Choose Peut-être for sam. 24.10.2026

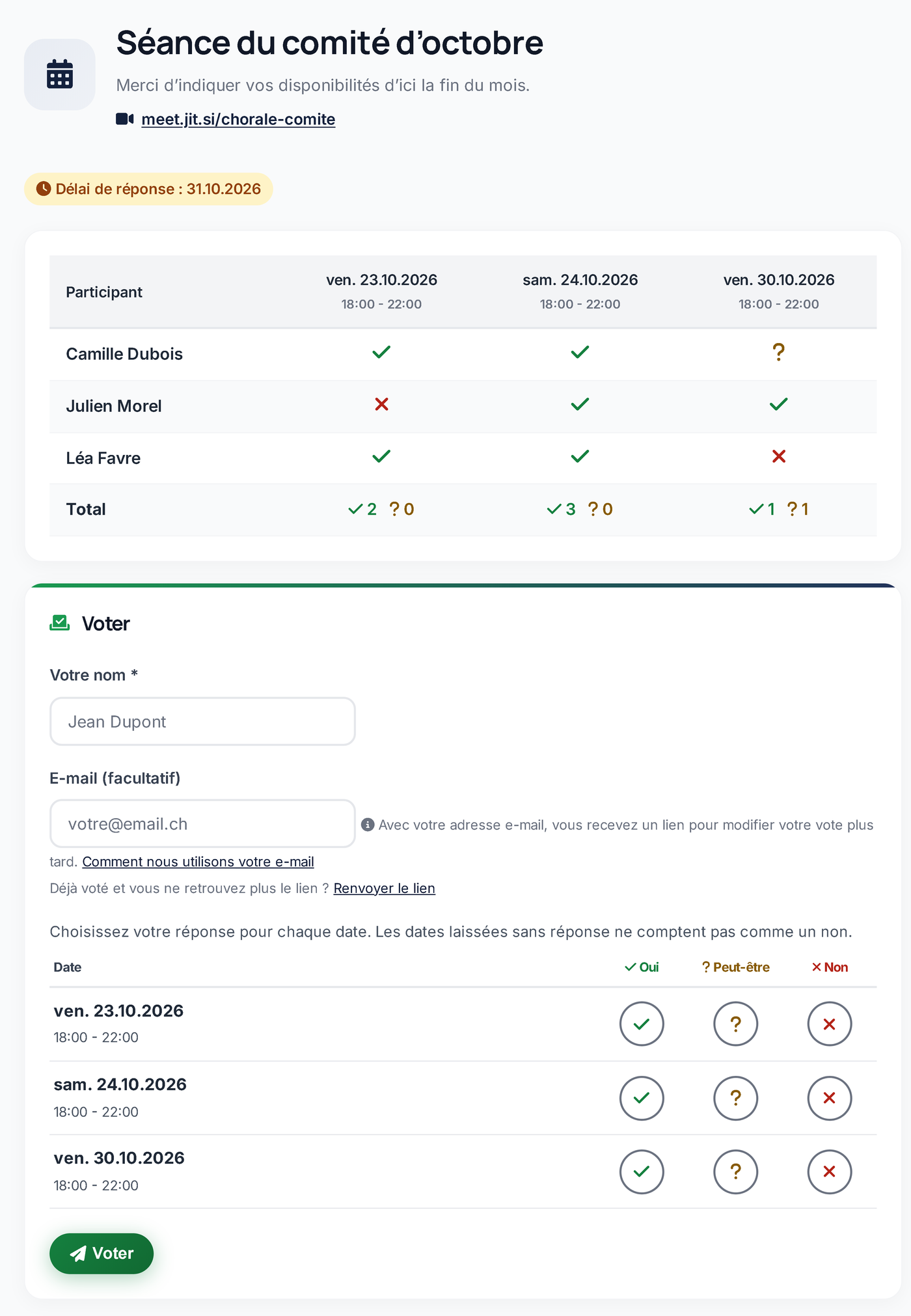click(x=736, y=1098)
